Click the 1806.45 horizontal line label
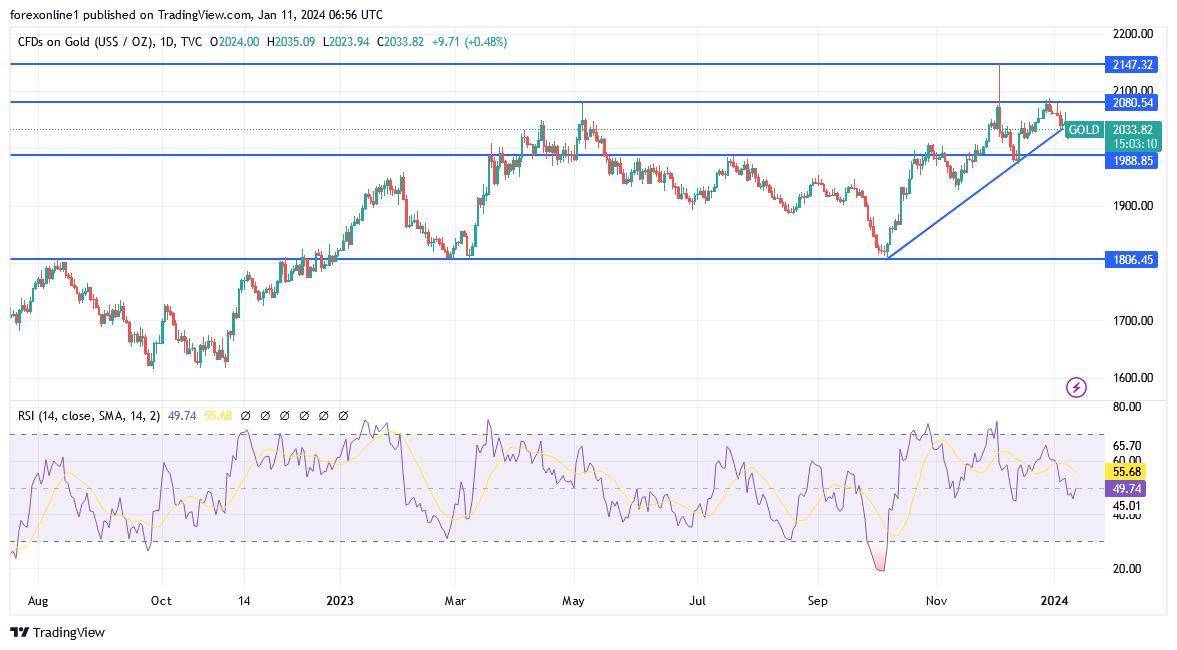 tap(1132, 260)
